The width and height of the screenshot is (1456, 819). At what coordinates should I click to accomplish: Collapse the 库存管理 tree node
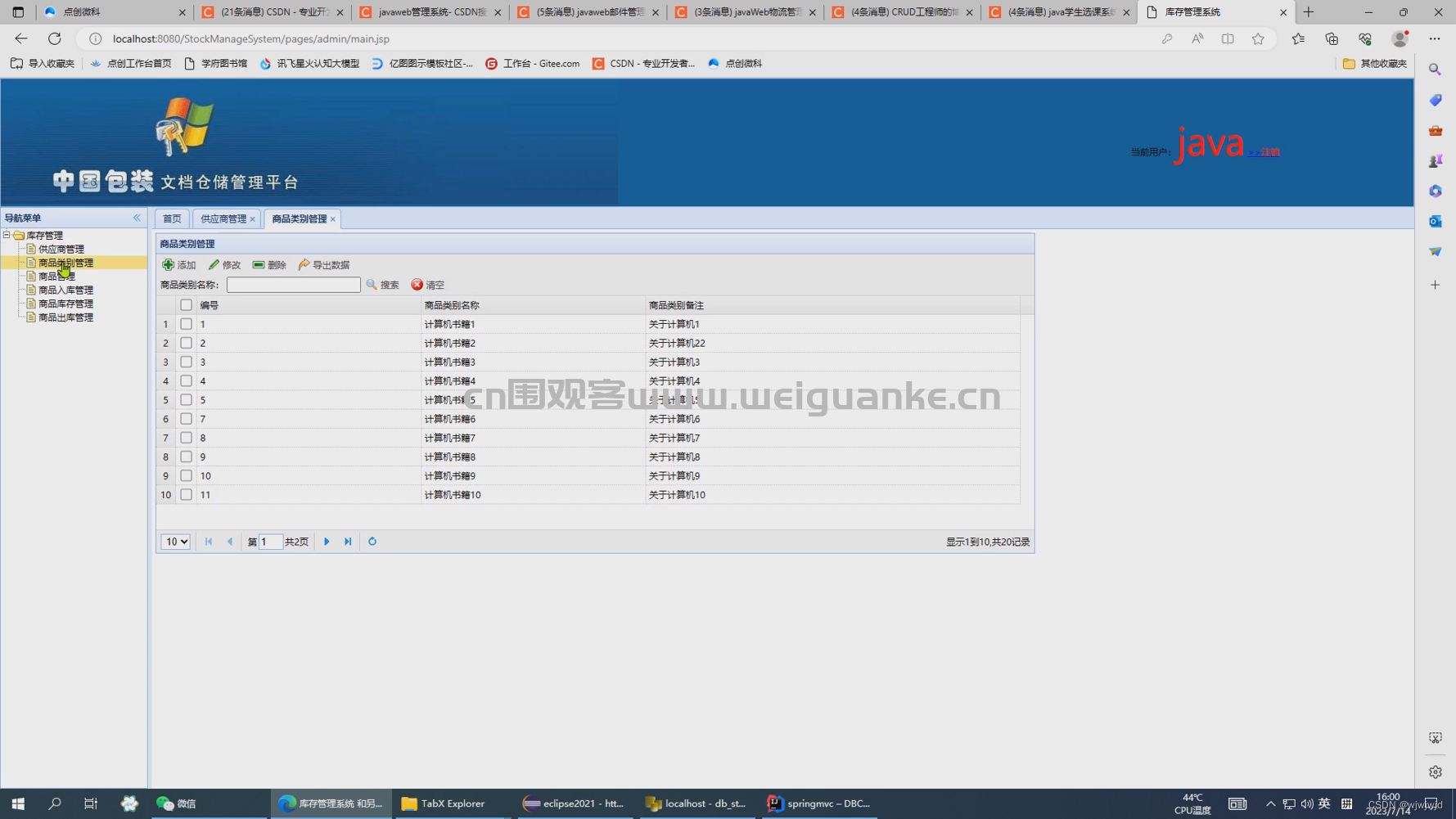(x=7, y=235)
